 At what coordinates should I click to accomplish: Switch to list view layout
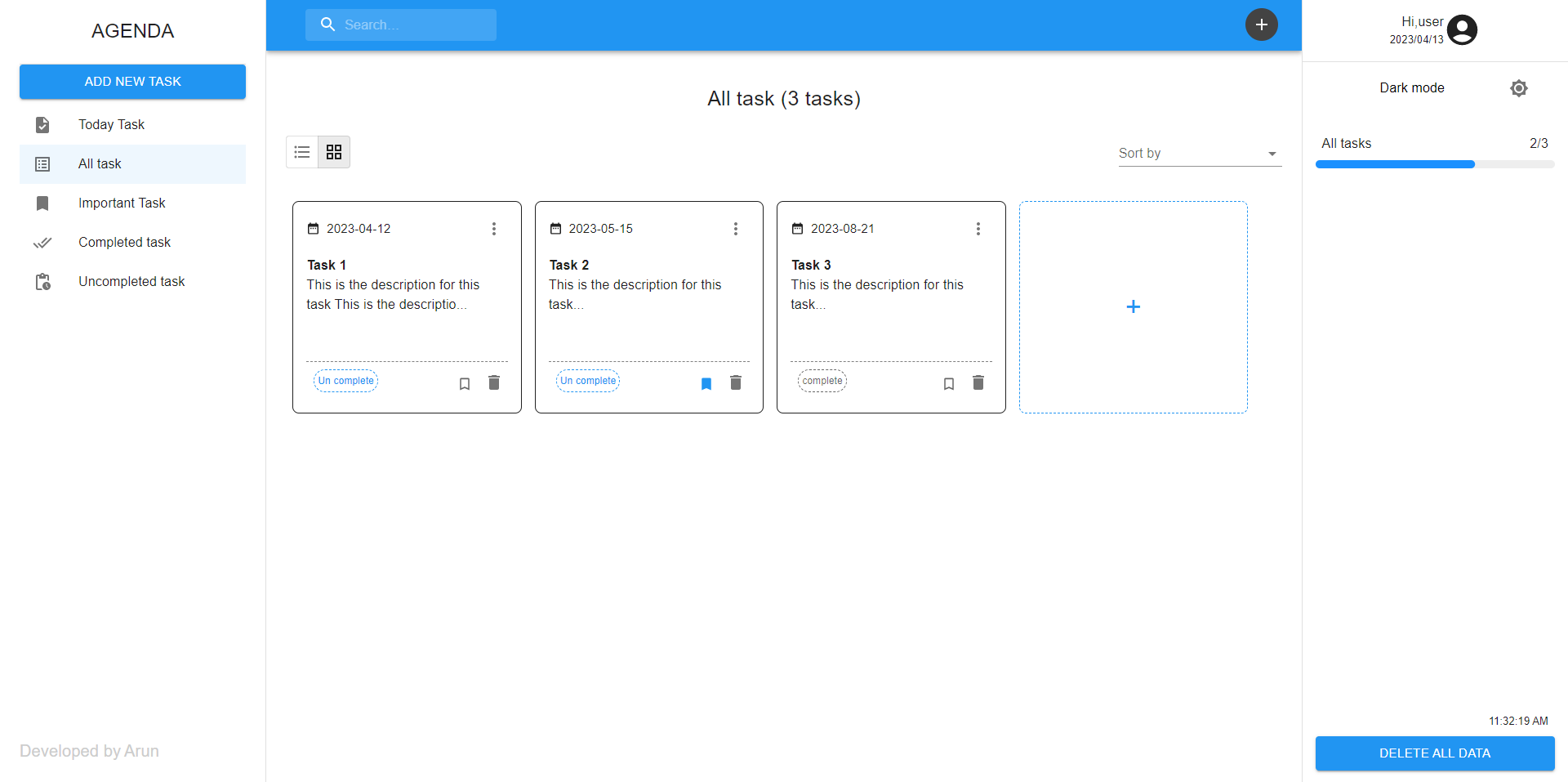[x=302, y=152]
